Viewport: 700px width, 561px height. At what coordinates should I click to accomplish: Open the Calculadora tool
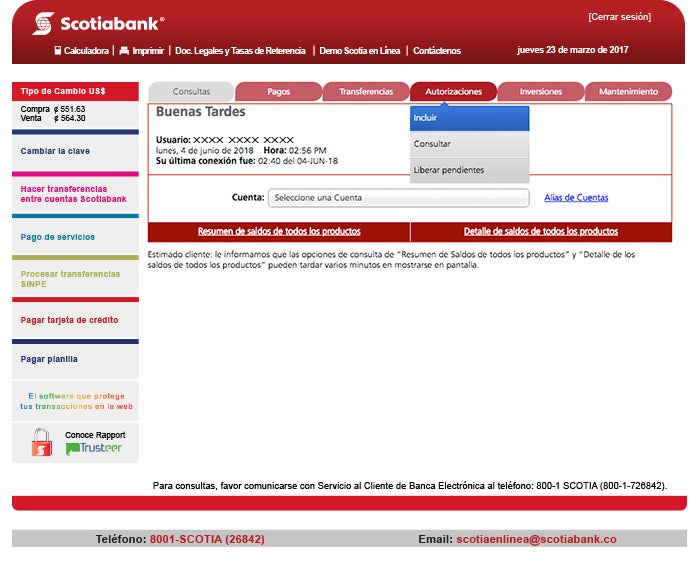(x=81, y=50)
